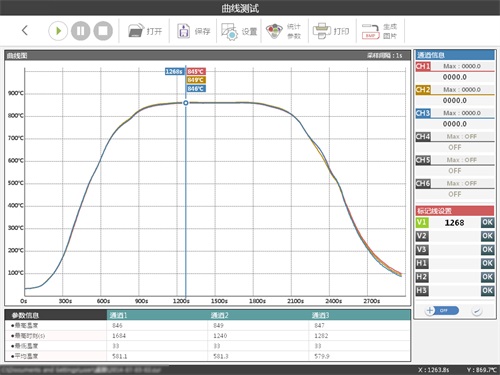Click channel 1 peak time value 1684

tap(119, 336)
